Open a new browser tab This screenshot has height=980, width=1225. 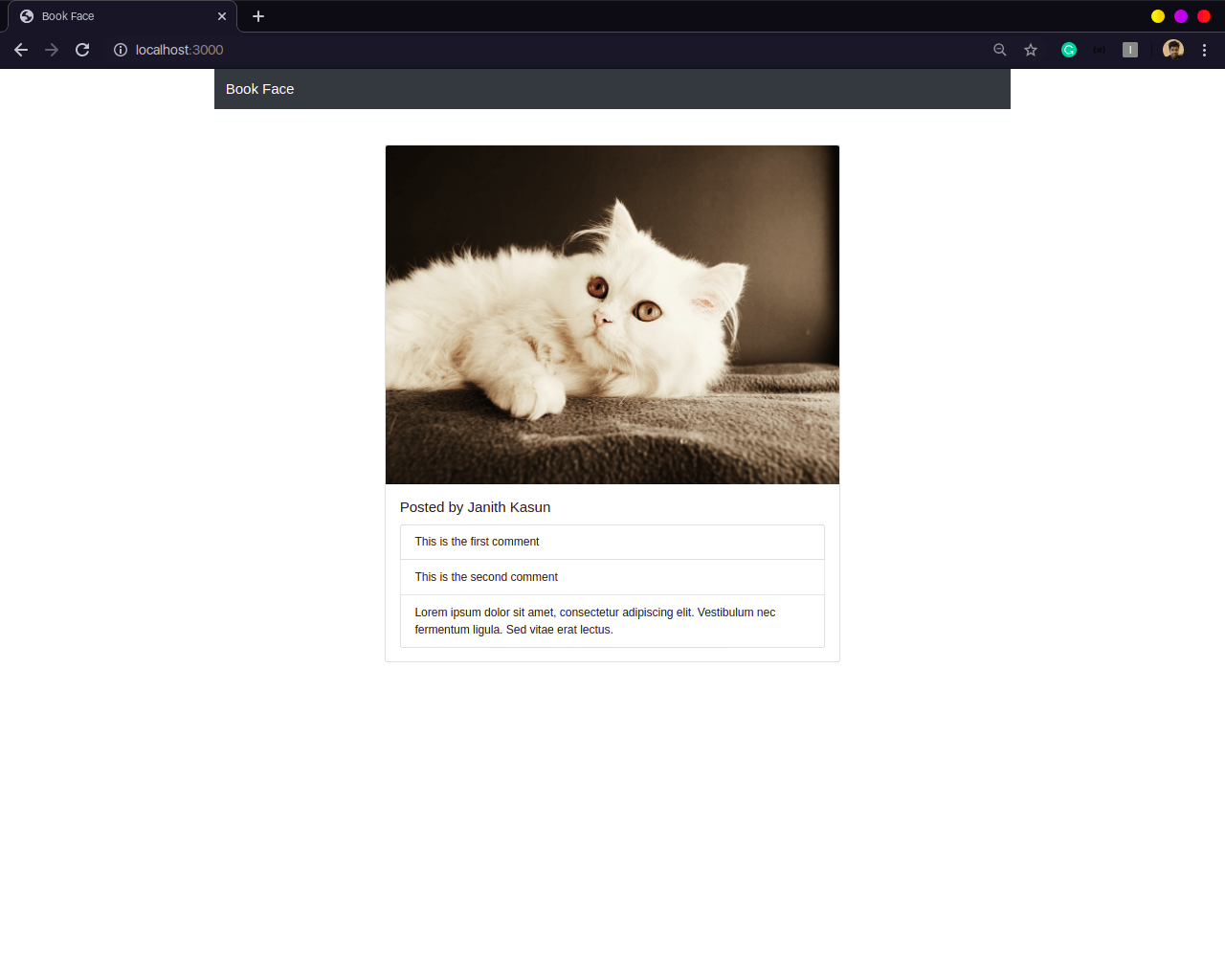pyautogui.click(x=258, y=16)
